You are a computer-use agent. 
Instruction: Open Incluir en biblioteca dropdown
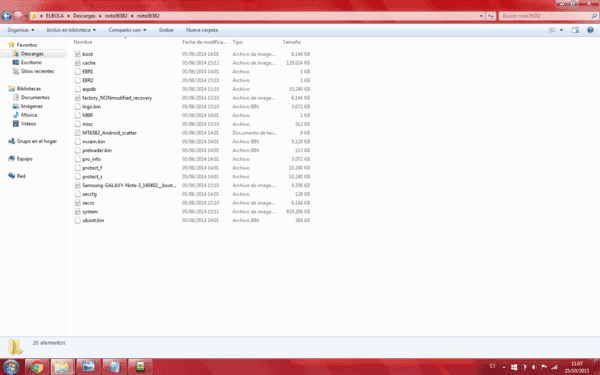71,30
